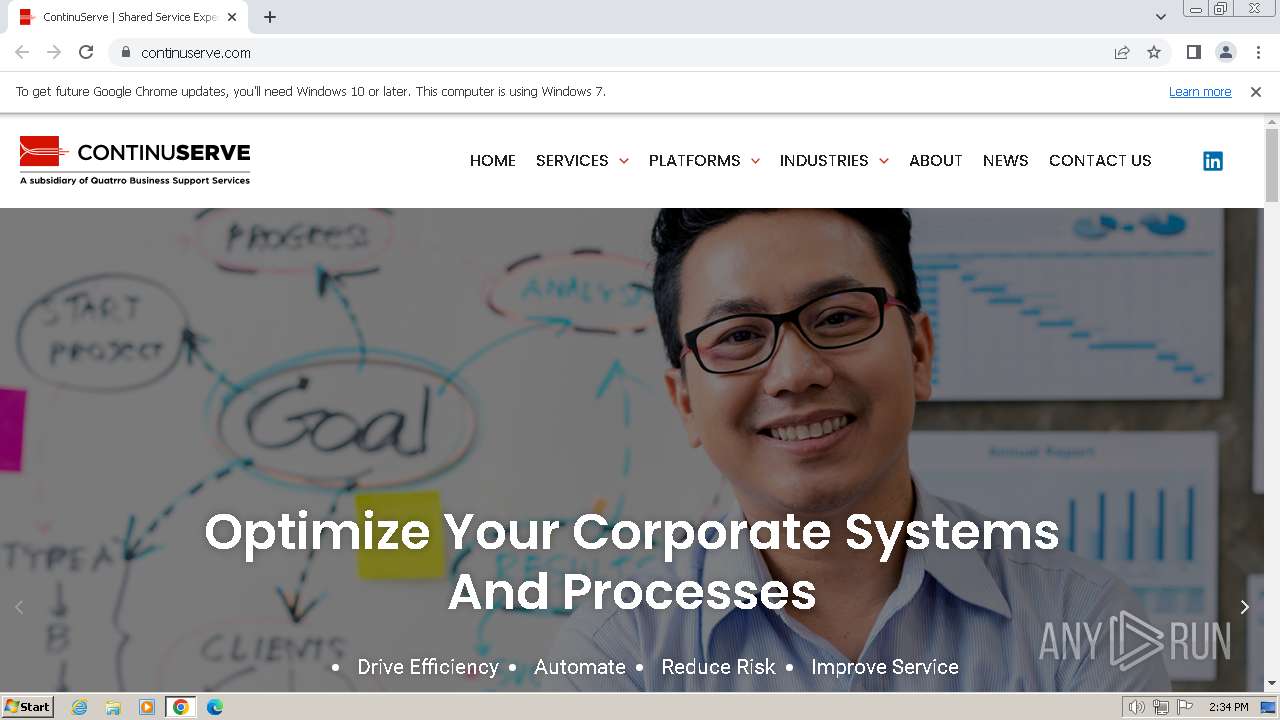Screen dimensions: 1280x720
Task: Click the address bar URL continuserve.com
Action: 196,53
